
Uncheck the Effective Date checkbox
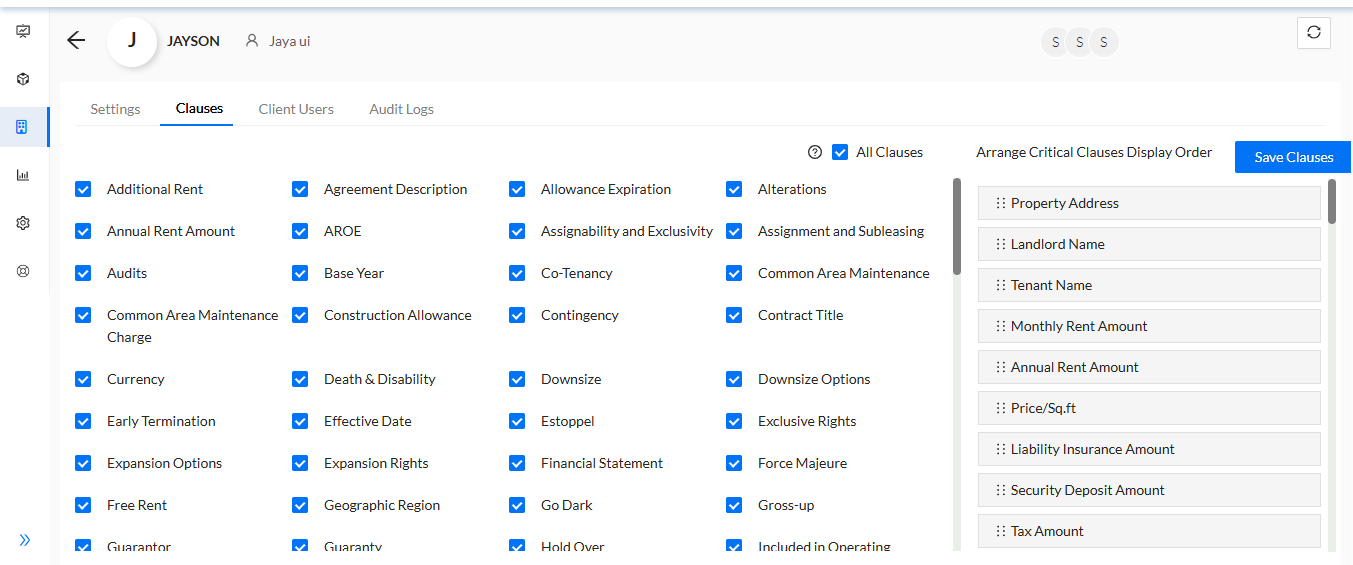tap(300, 421)
